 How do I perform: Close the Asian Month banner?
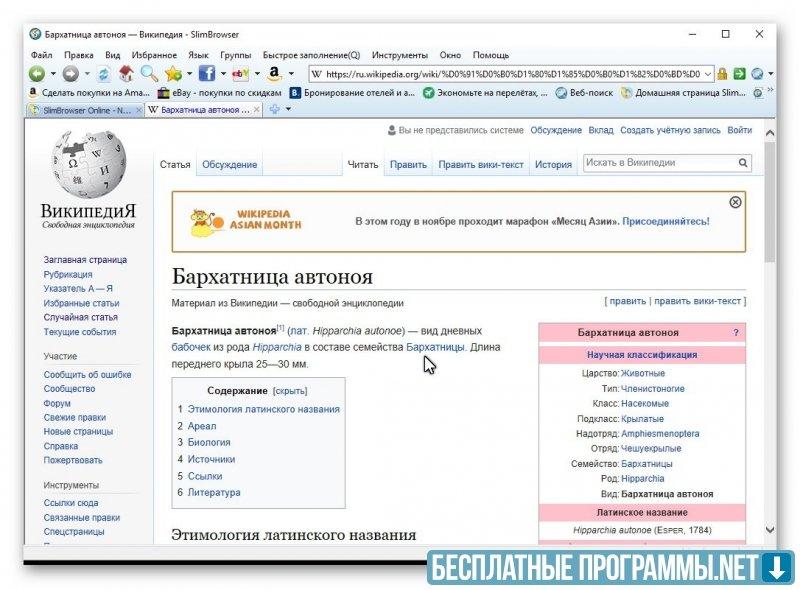click(735, 202)
